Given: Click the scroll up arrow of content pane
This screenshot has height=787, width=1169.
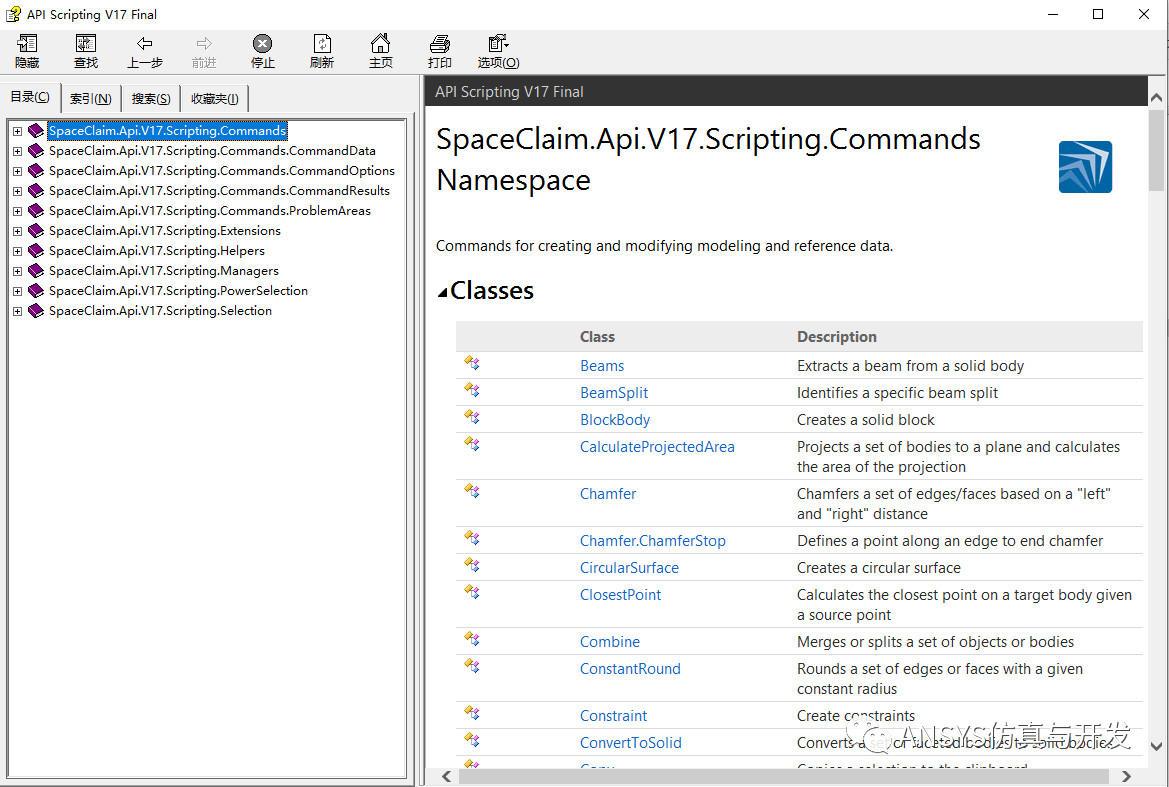Looking at the screenshot, I should pyautogui.click(x=1156, y=98).
